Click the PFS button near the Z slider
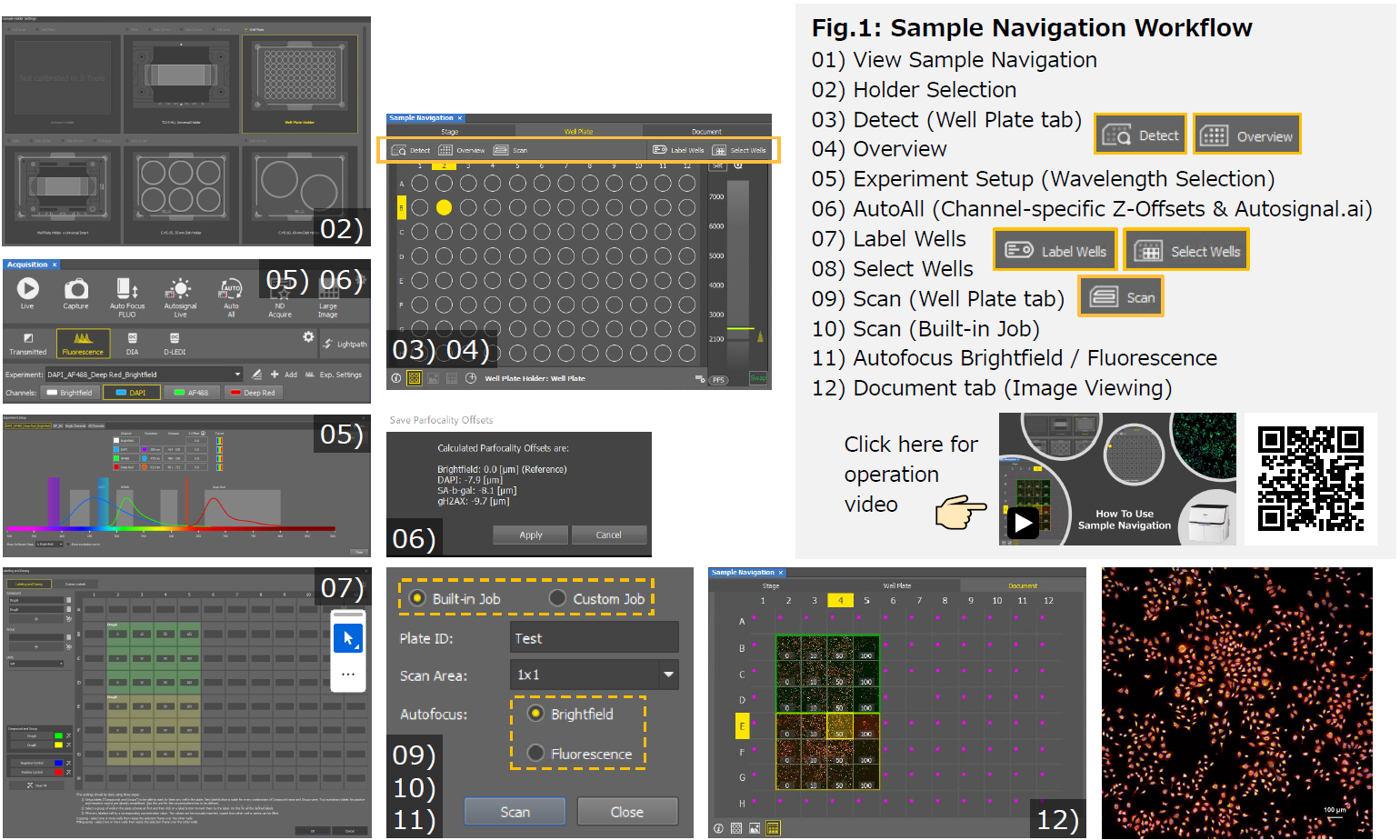Viewport: 1400px width, 840px height. pyautogui.click(x=718, y=380)
